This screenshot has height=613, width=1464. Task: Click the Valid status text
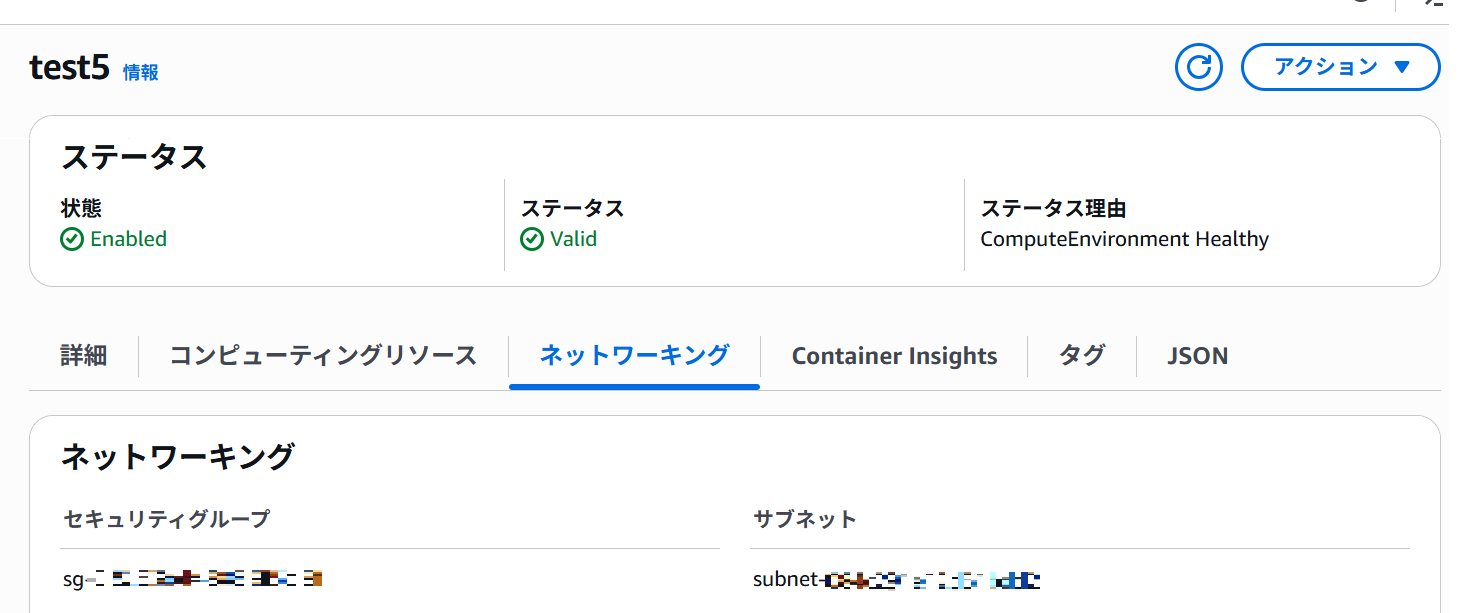pos(573,239)
